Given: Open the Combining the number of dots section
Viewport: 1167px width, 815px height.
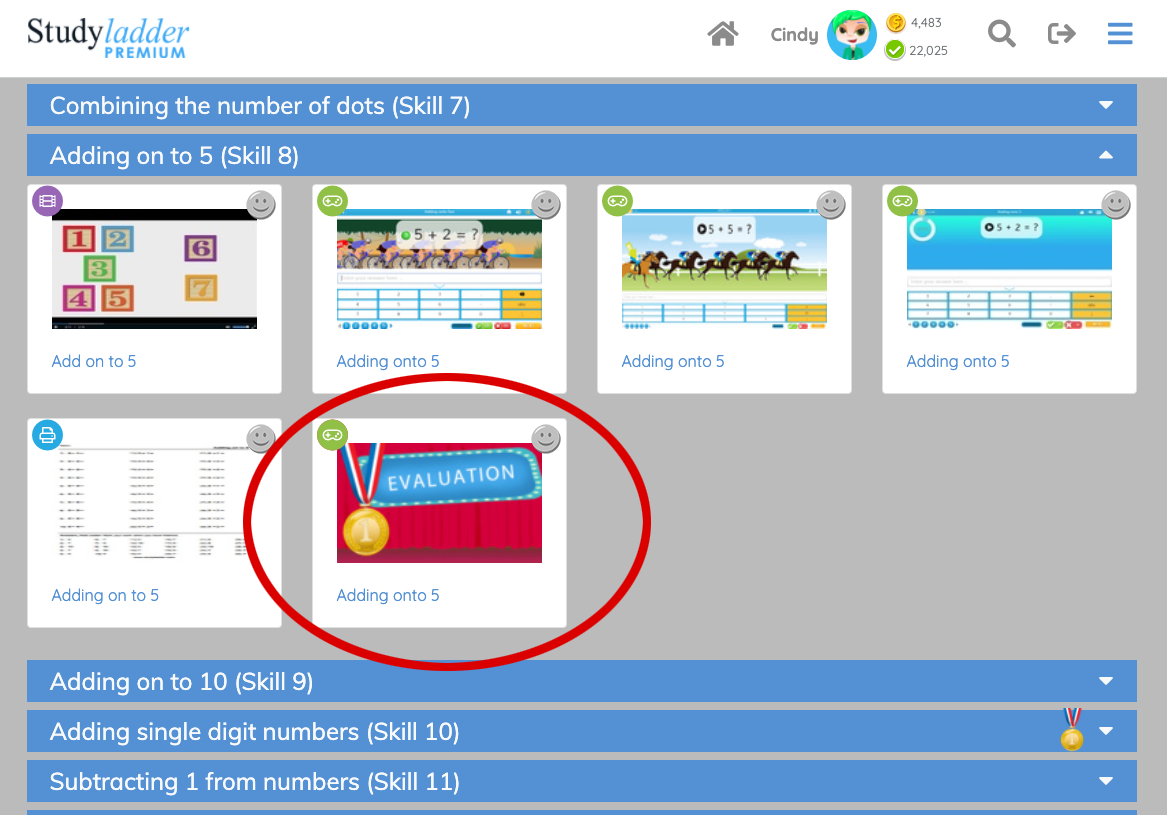Looking at the screenshot, I should coord(1105,105).
